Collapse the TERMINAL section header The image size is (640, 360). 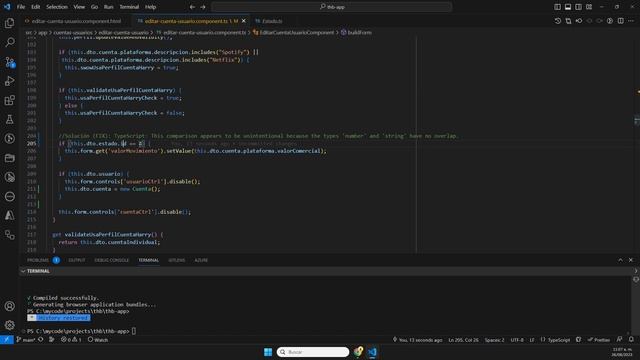(38, 271)
